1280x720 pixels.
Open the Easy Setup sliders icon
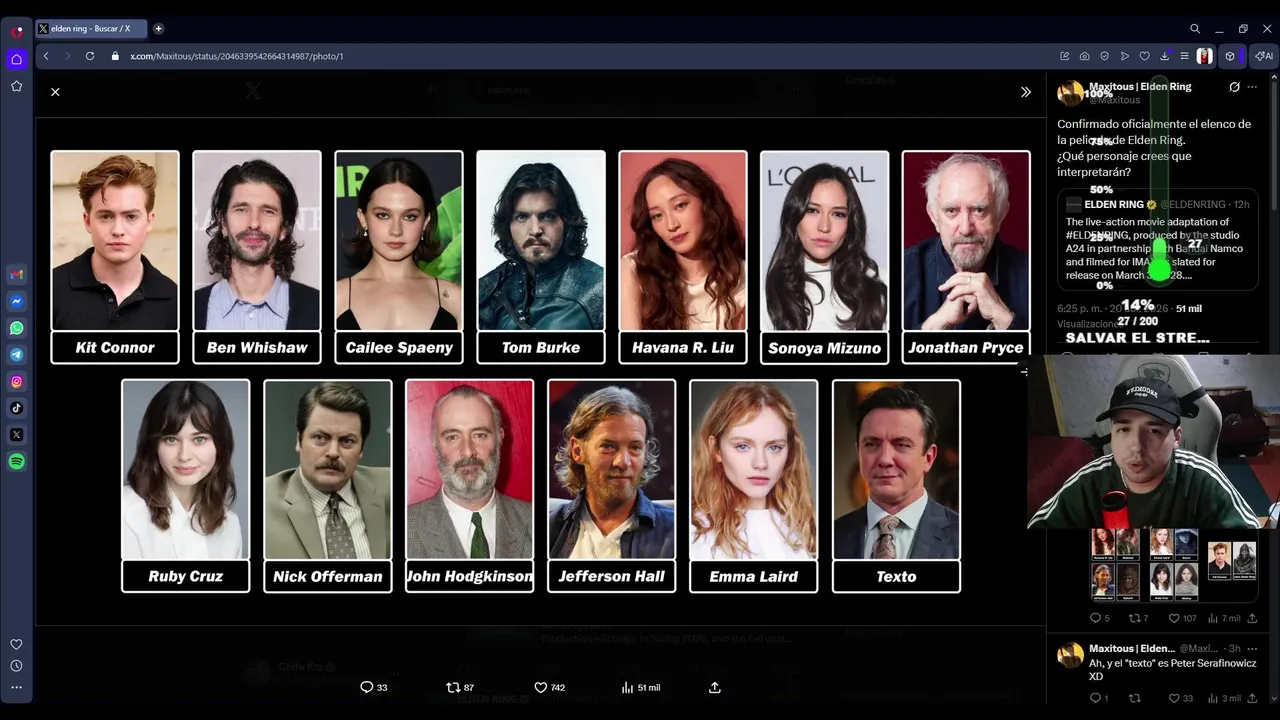[1185, 56]
